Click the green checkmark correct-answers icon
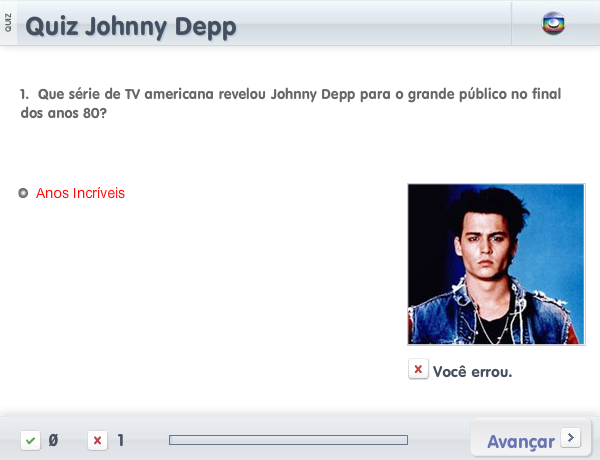 pyautogui.click(x=31, y=440)
